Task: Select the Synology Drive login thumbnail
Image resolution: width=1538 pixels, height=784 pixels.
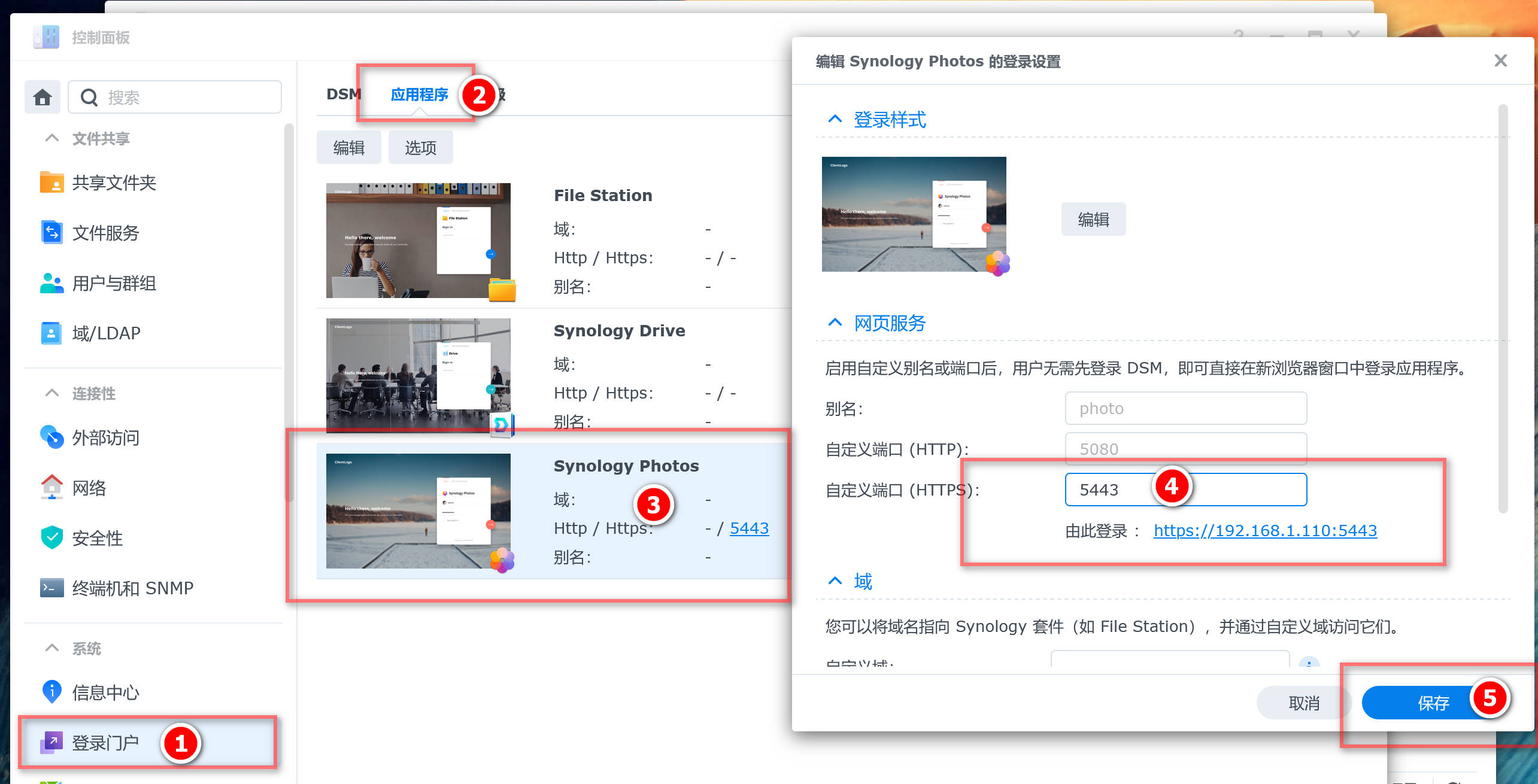Action: point(418,374)
